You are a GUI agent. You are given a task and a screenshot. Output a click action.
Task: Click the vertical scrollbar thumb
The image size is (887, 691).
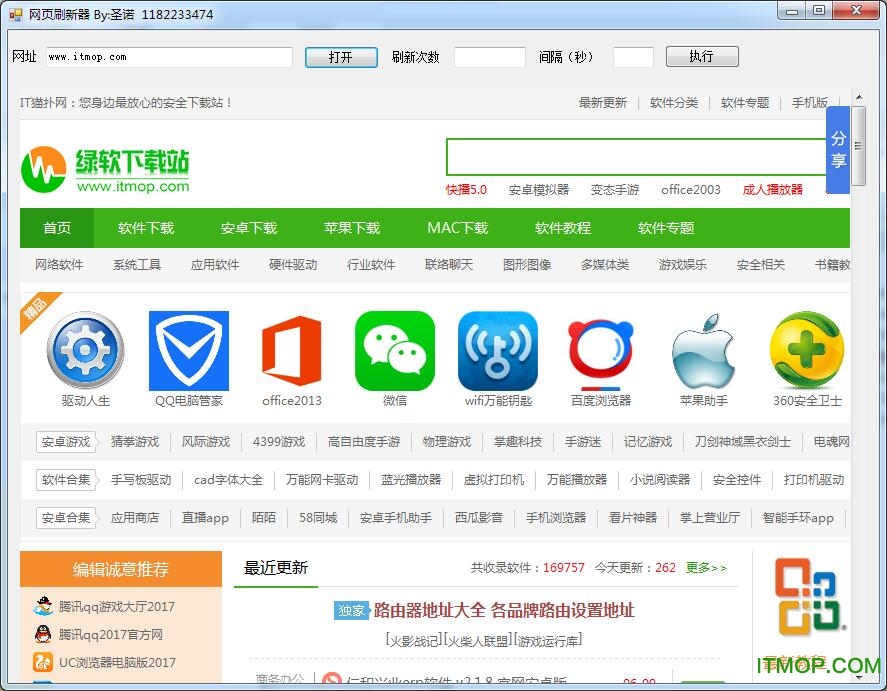[x=859, y=145]
